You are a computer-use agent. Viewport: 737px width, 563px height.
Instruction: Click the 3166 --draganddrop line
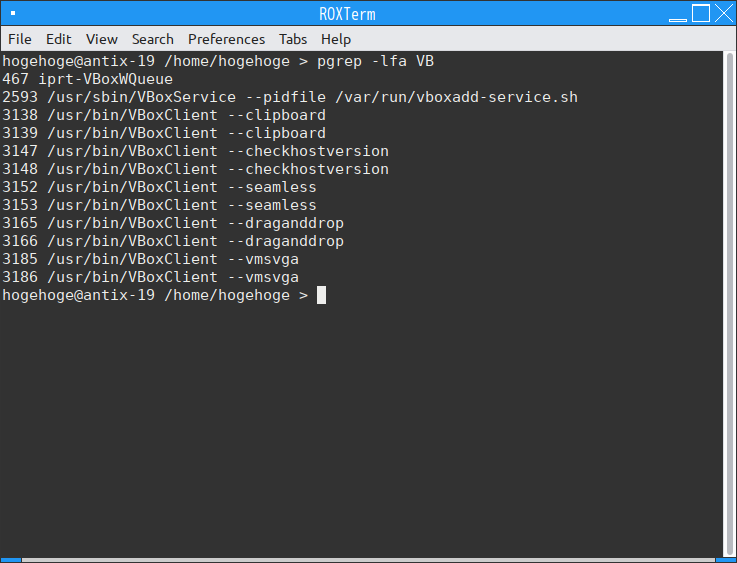173,241
